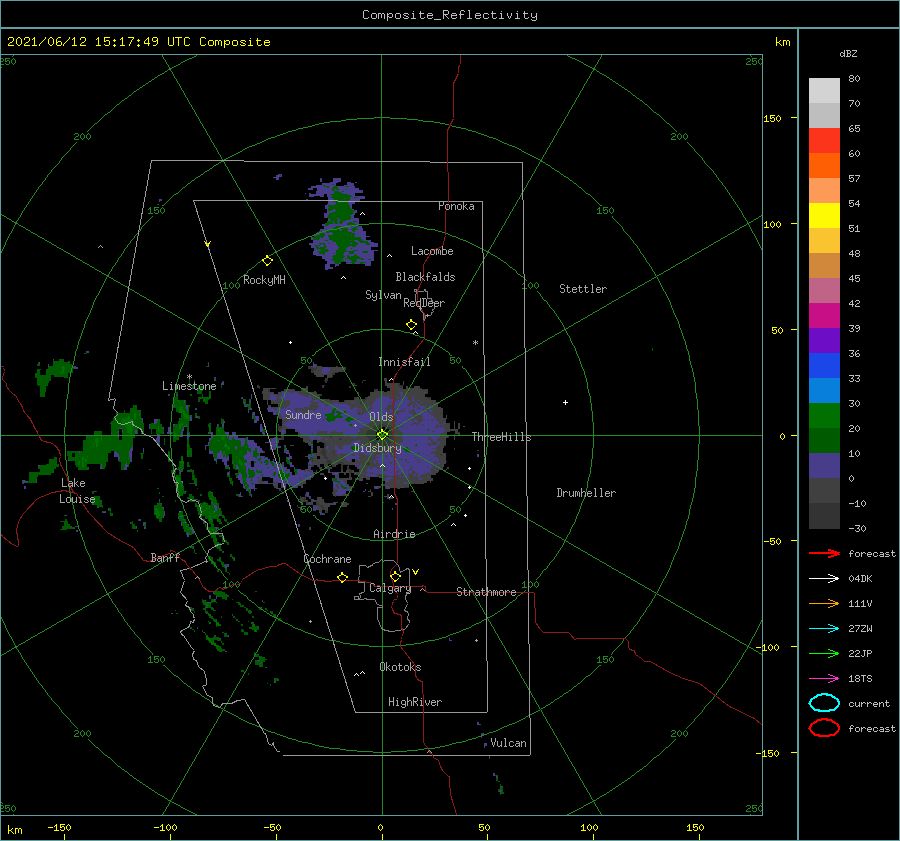Viewport: 900px width, 841px height.
Task: Click the yellow diamond marker near RockyMH
Action: (267, 261)
